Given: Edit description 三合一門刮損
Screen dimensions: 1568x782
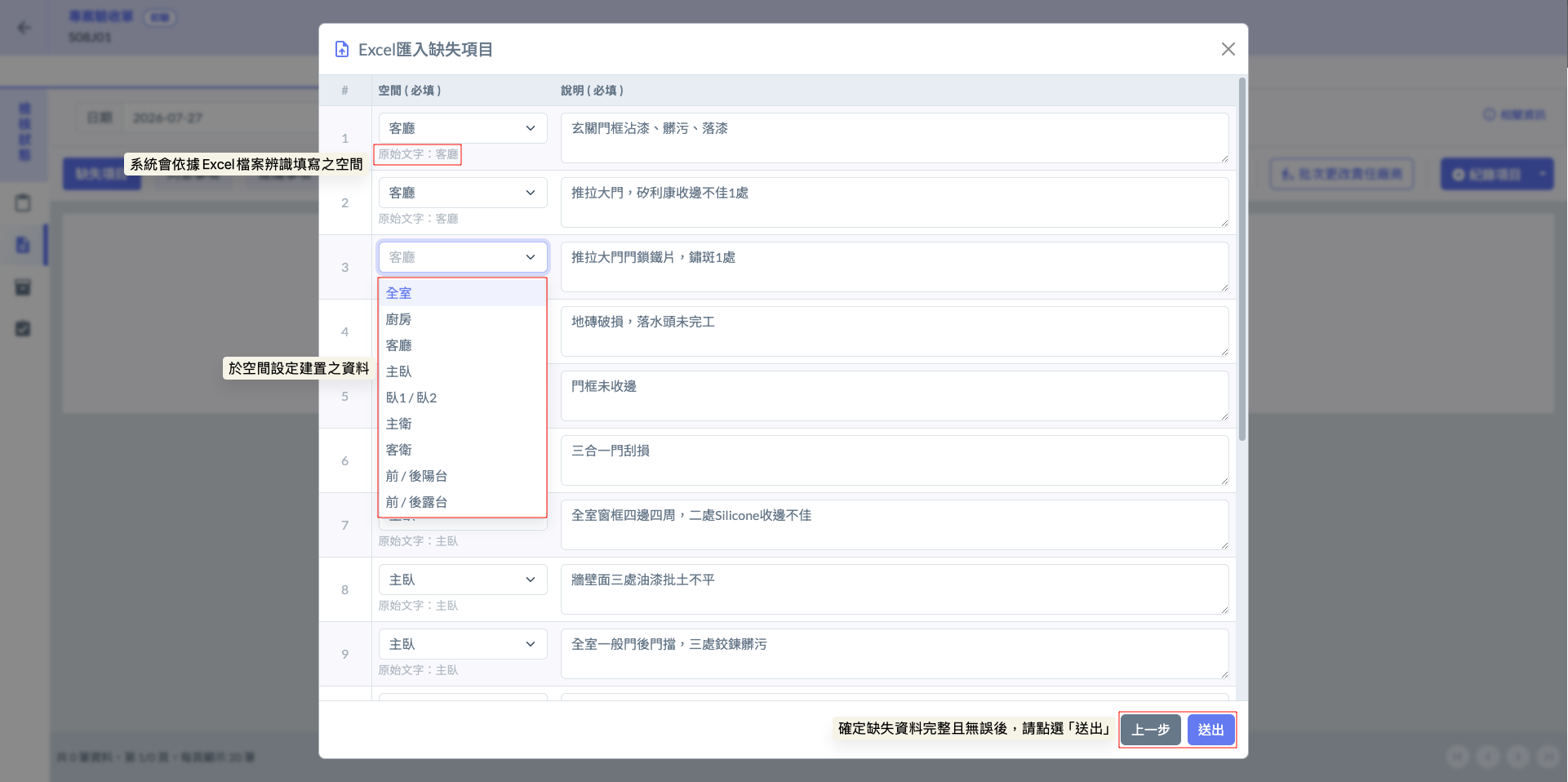Looking at the screenshot, I should click(x=895, y=460).
